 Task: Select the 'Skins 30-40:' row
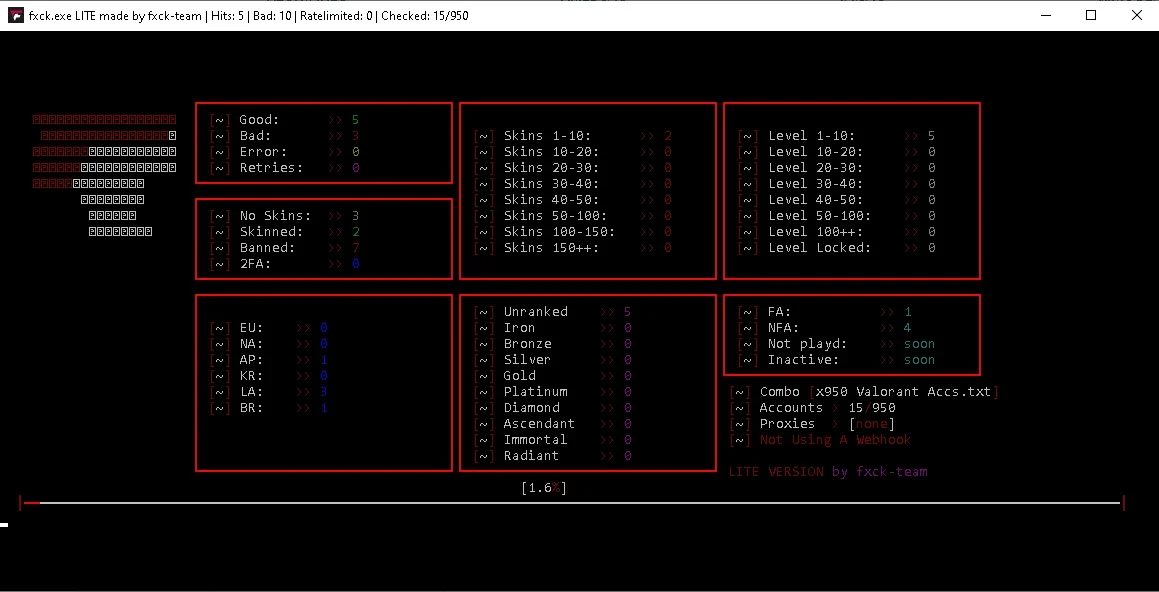574,184
